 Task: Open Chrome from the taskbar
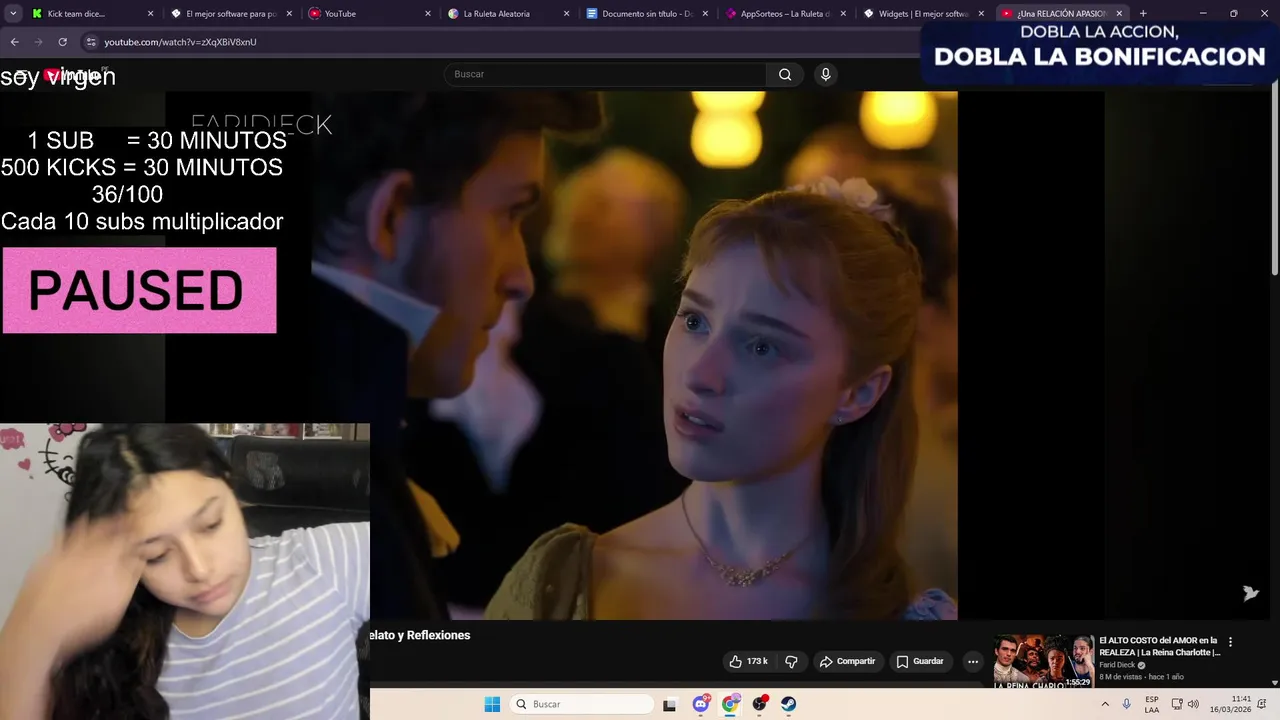730,704
